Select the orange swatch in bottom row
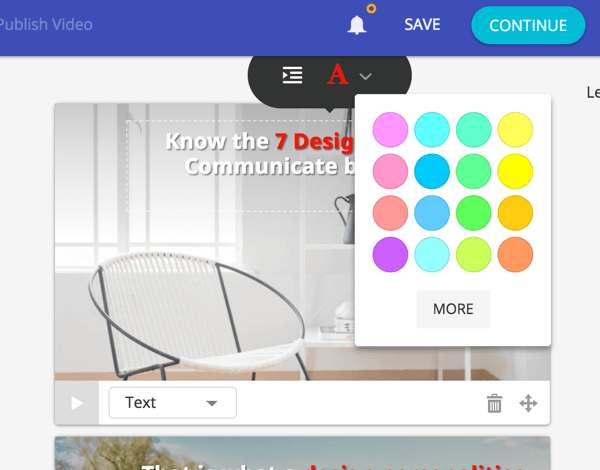 516,255
